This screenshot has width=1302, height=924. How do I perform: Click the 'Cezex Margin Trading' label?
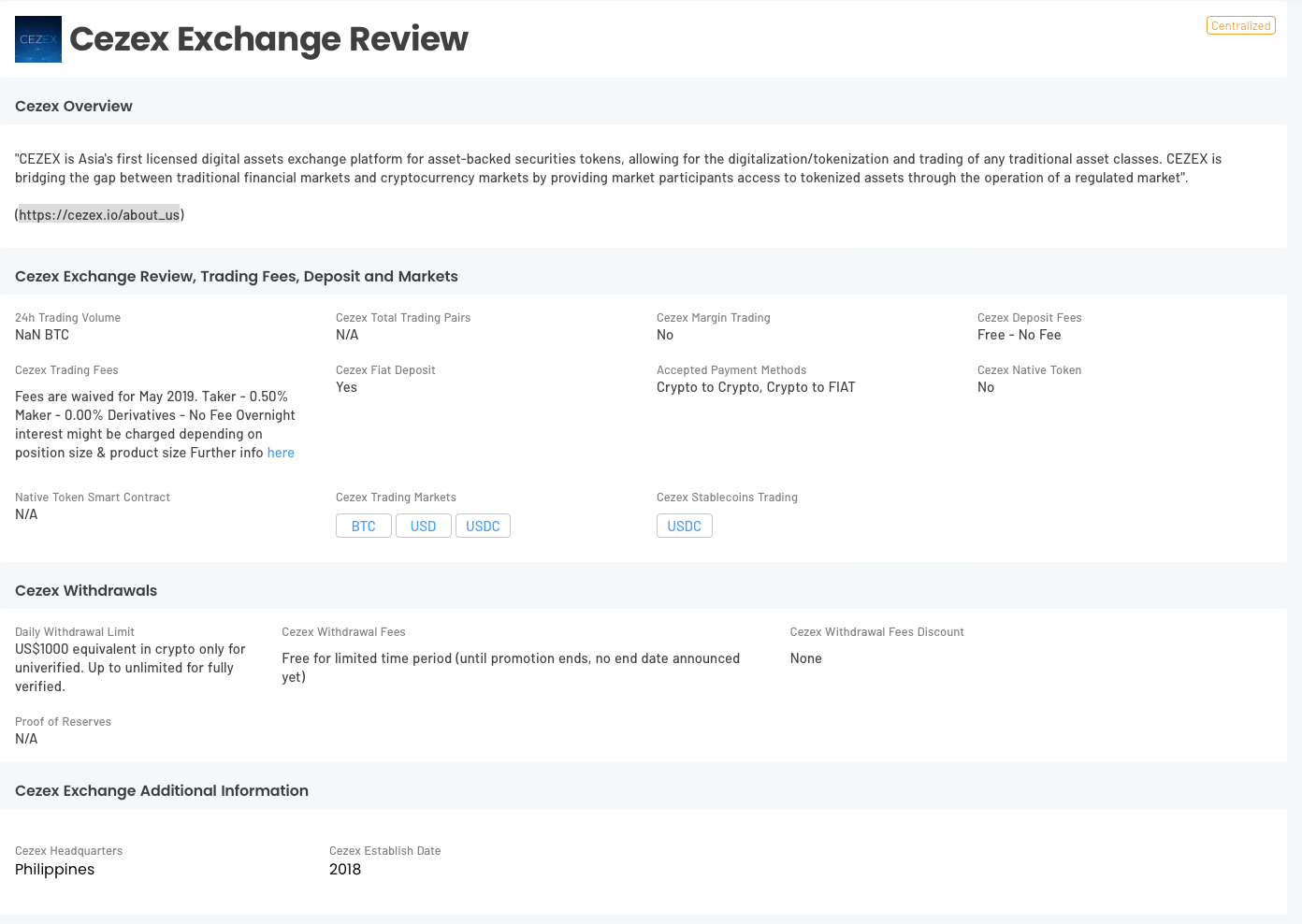coord(714,318)
